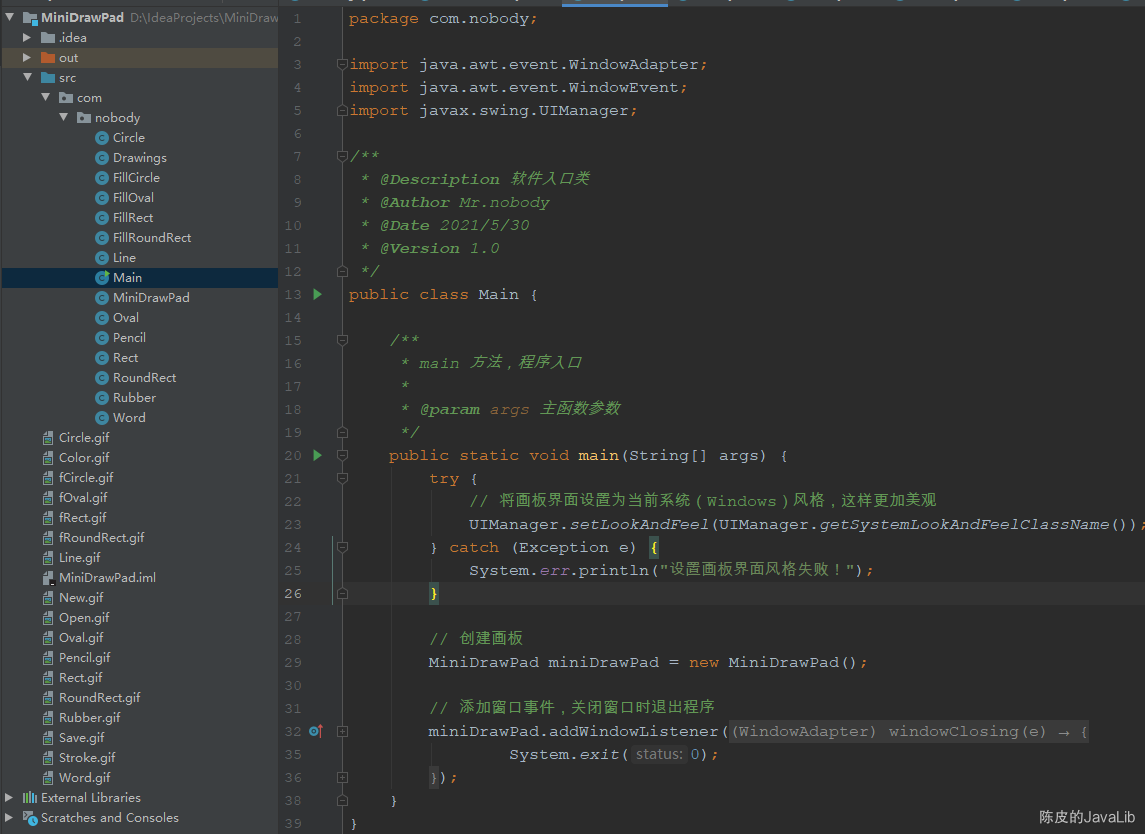
Task: Open Save.gif in project tree
Action: click(82, 738)
